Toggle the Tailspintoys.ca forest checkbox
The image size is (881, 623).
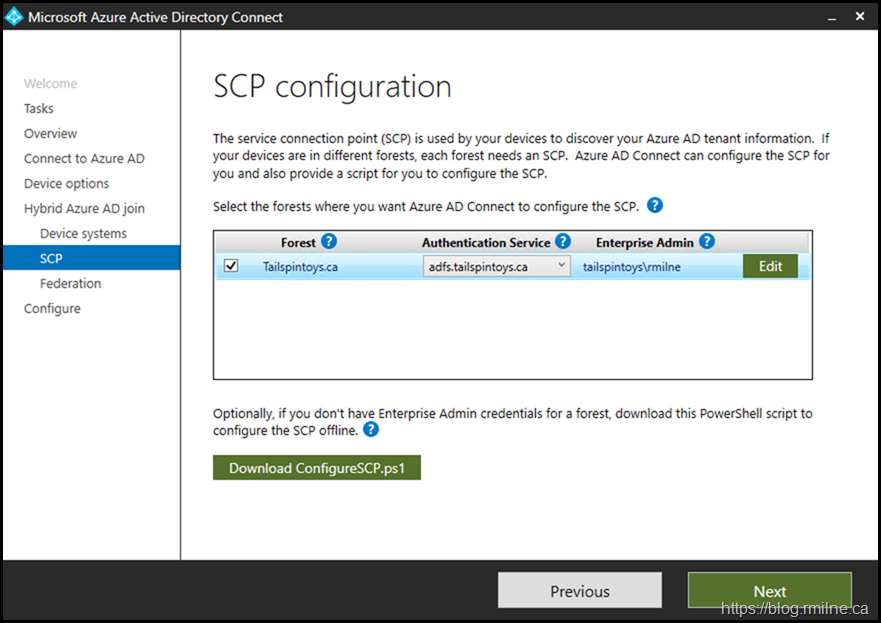click(232, 266)
